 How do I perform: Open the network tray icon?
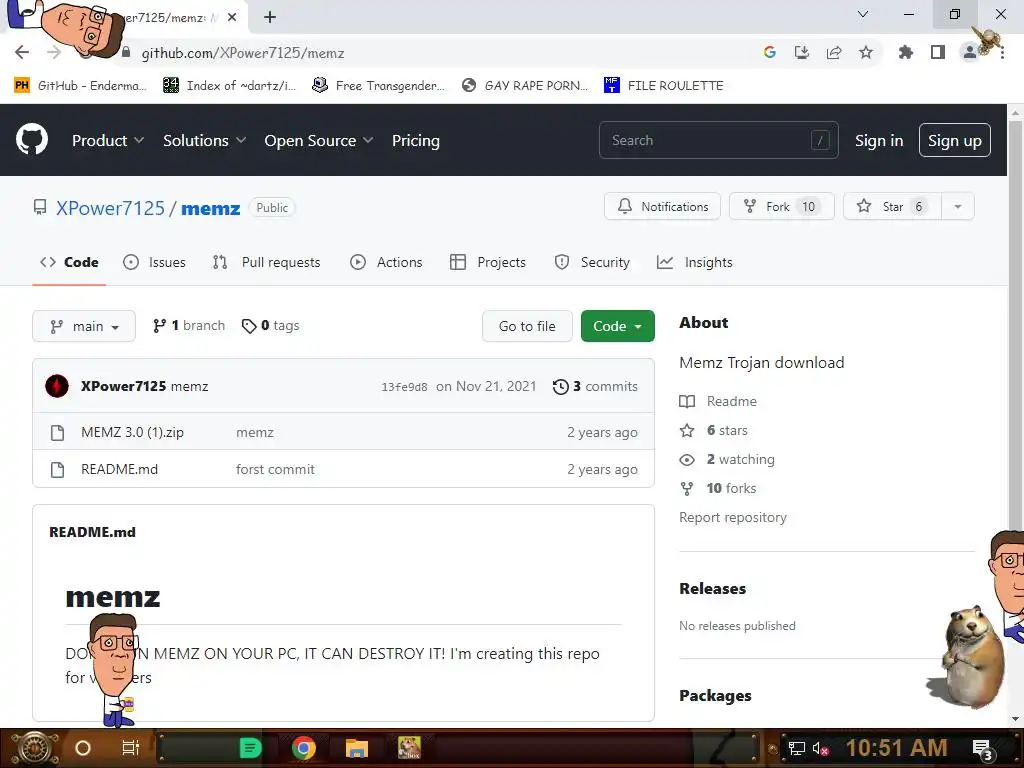click(796, 748)
